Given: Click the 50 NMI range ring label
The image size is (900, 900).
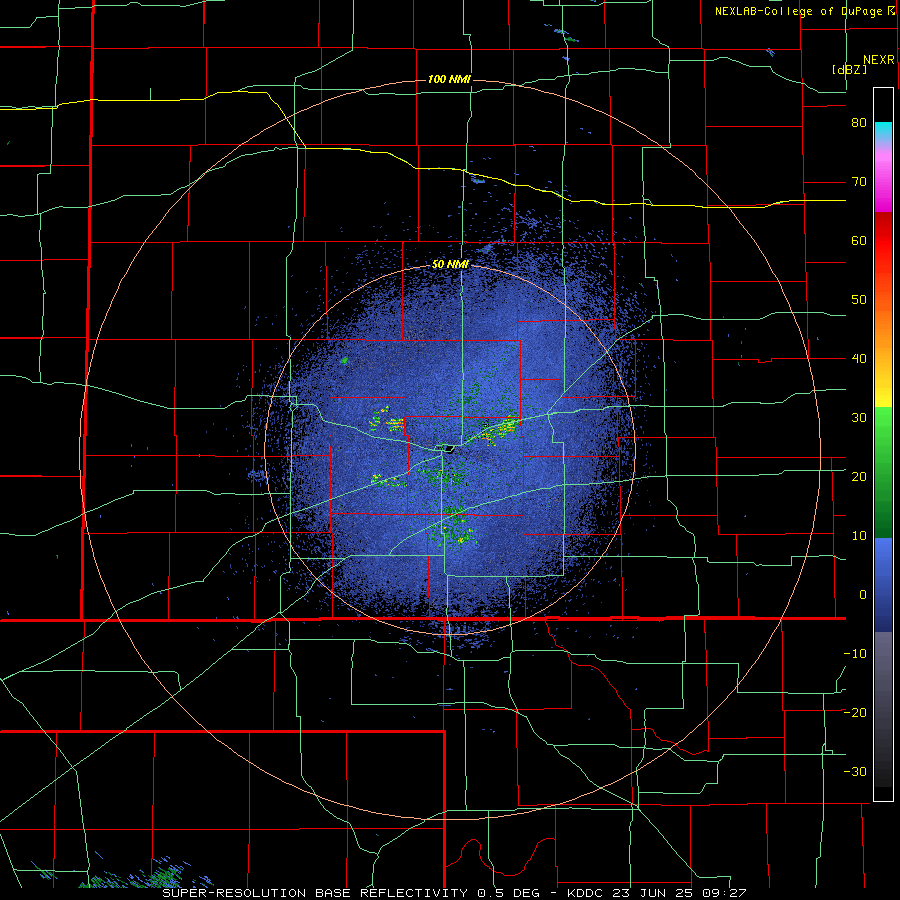Looking at the screenshot, I should 451,265.
